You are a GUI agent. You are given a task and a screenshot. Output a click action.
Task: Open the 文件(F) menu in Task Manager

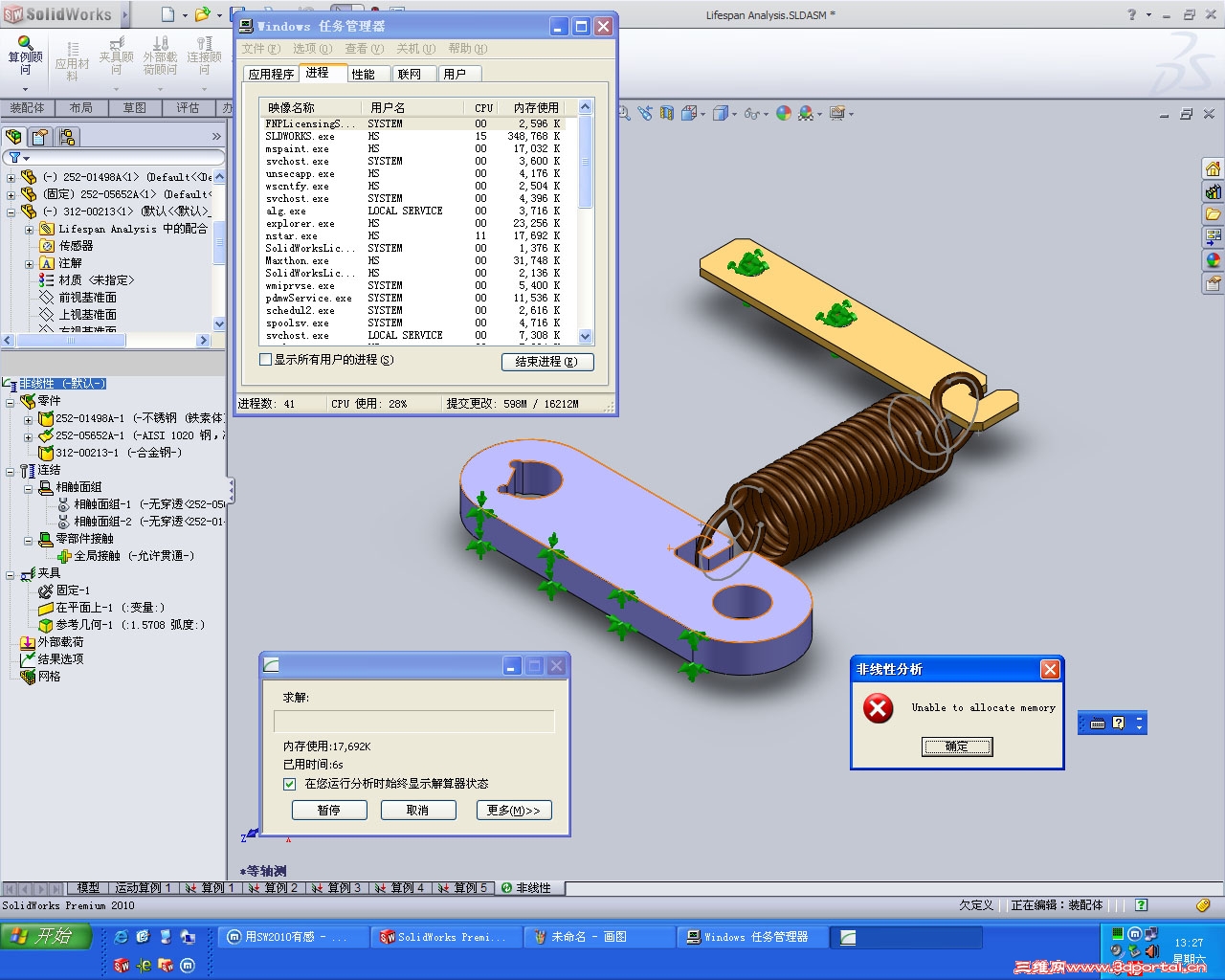coord(261,49)
